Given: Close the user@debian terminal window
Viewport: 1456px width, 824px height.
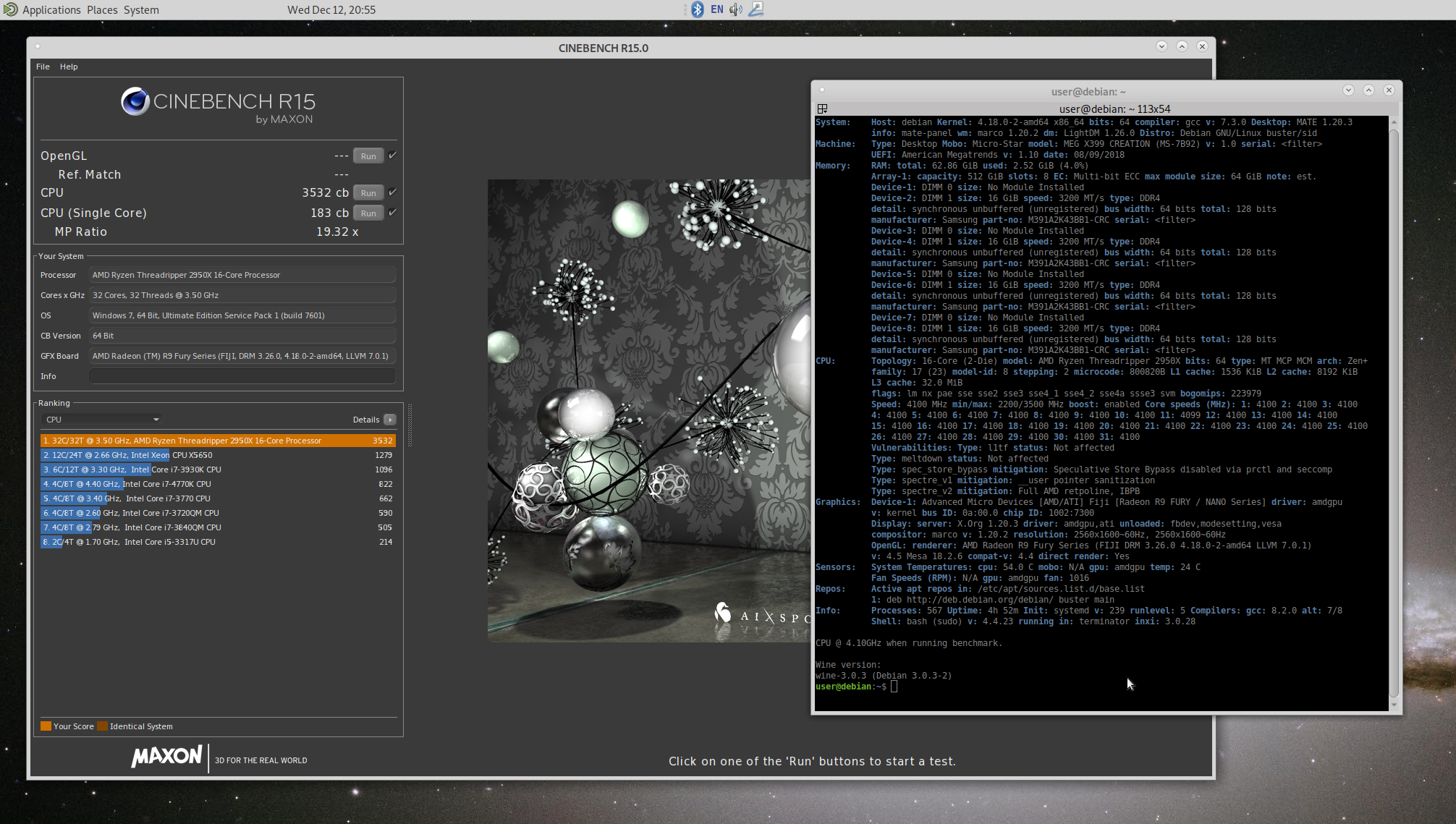Looking at the screenshot, I should tap(1389, 90).
